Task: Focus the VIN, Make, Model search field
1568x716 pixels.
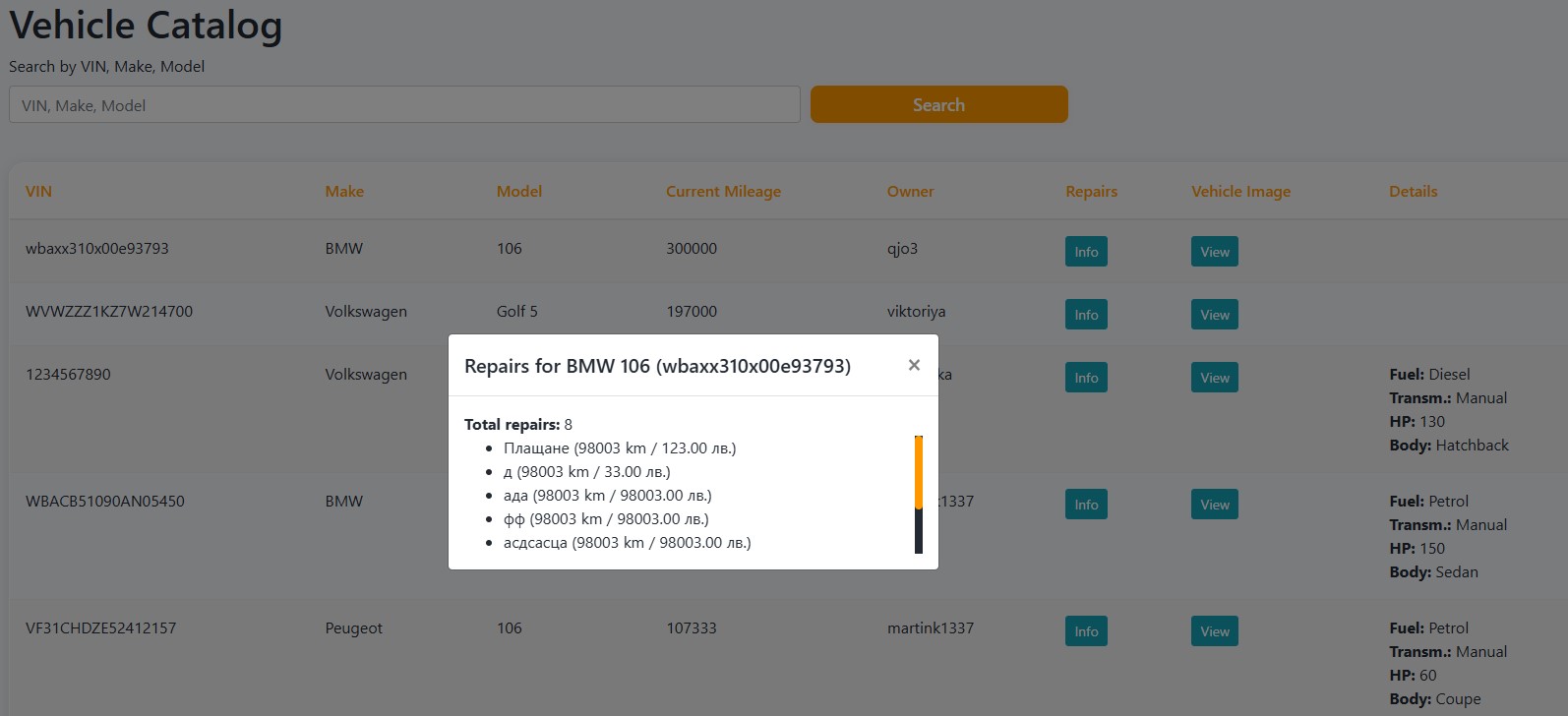Action: point(404,104)
